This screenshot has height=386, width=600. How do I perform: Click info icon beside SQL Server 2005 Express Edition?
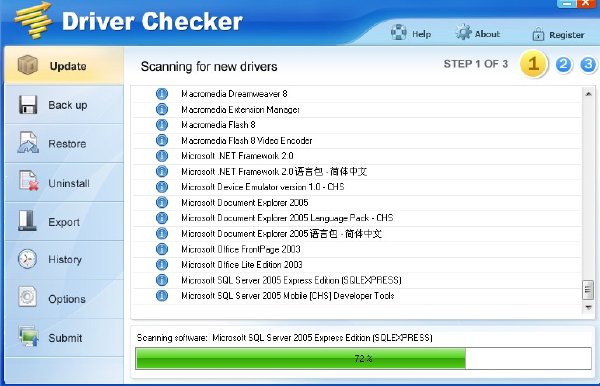[x=162, y=280]
